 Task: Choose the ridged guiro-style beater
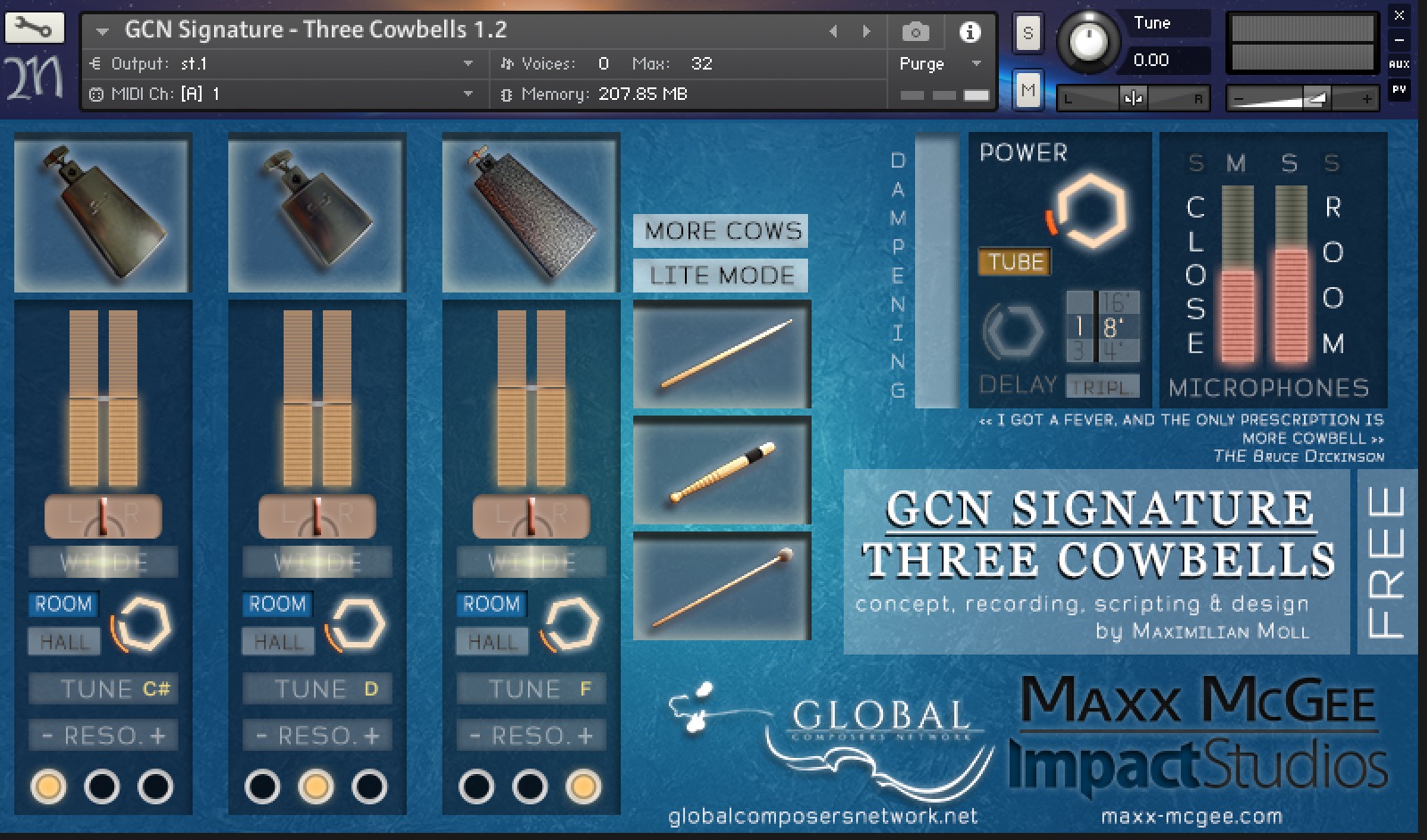[x=722, y=471]
